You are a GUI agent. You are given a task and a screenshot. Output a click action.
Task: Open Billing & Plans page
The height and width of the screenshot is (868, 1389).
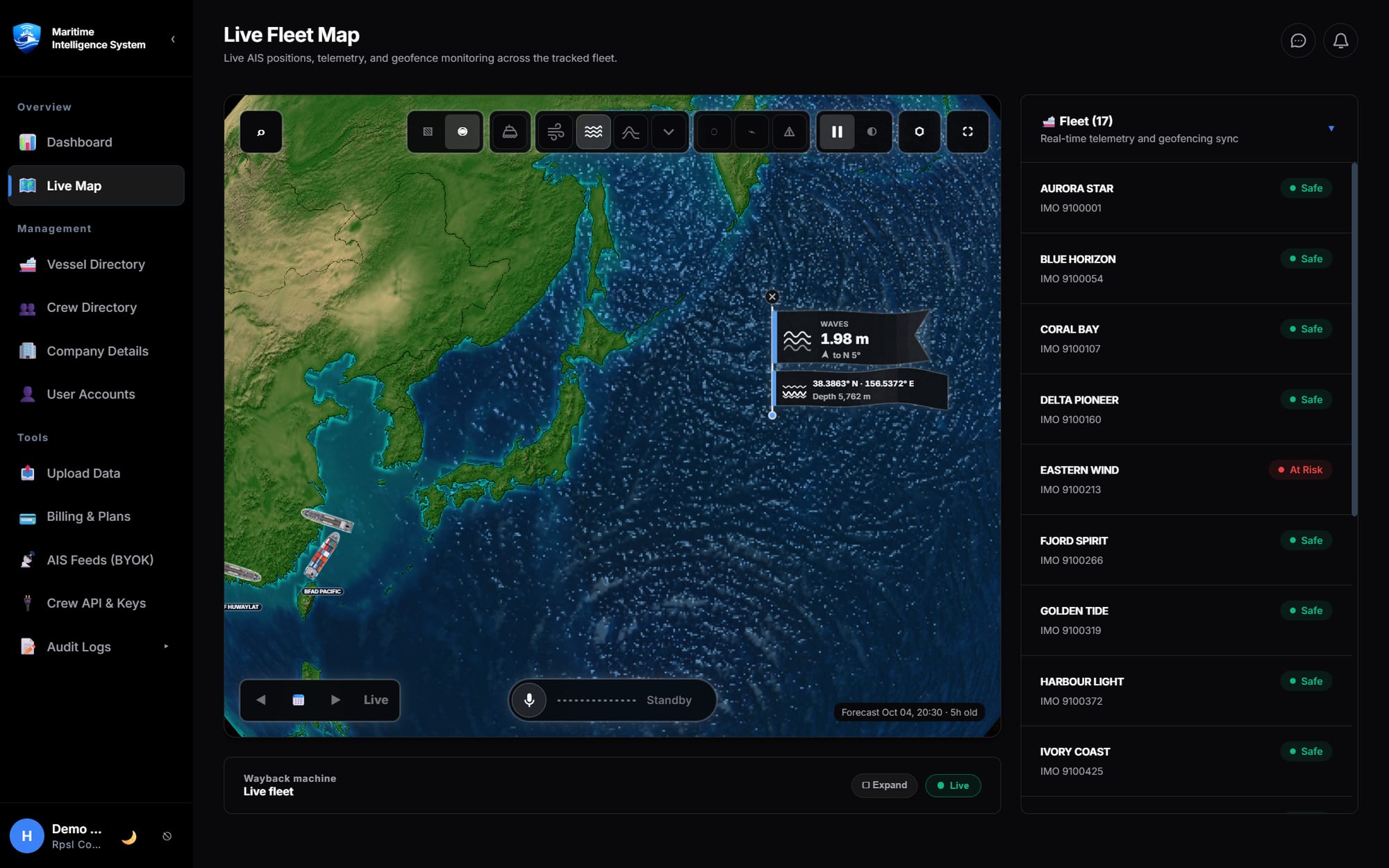point(96,517)
